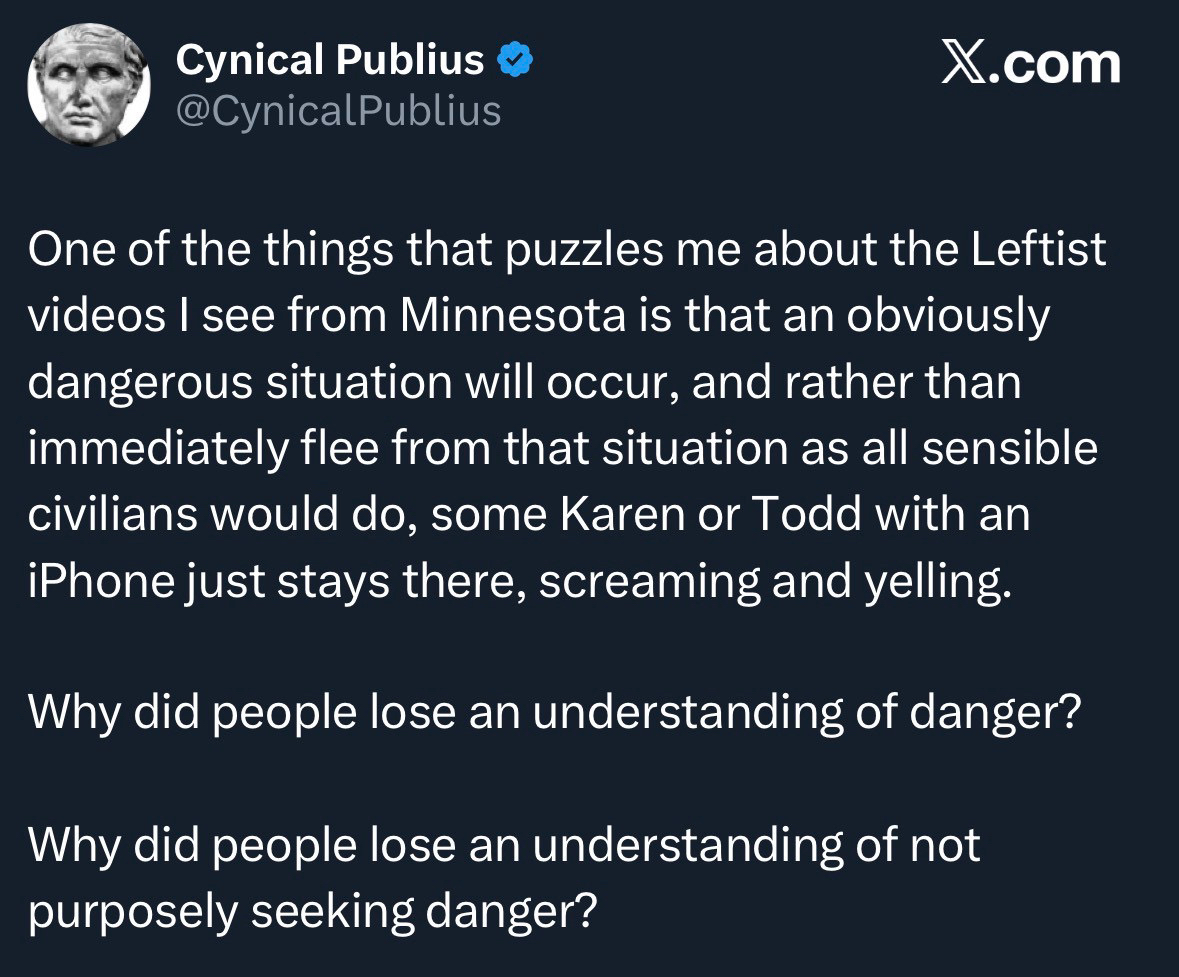Click the word "videos" in the tweet
The height and width of the screenshot is (977, 1179).
[x=97, y=317]
